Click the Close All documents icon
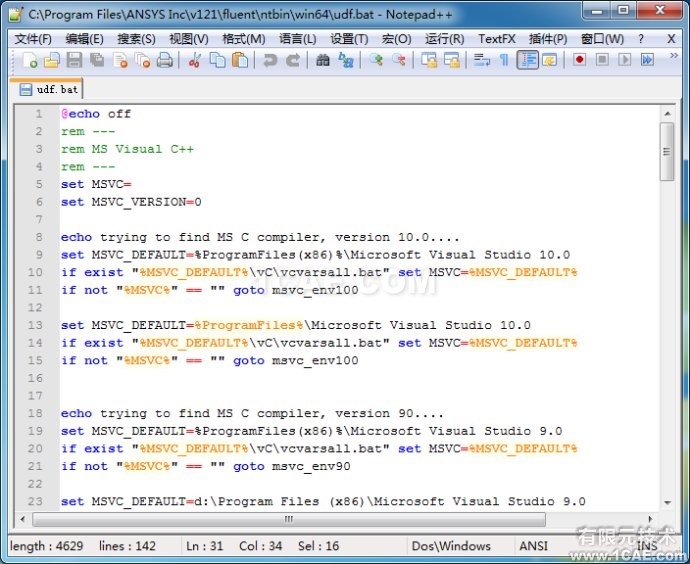The height and width of the screenshot is (564, 690). [x=142, y=60]
